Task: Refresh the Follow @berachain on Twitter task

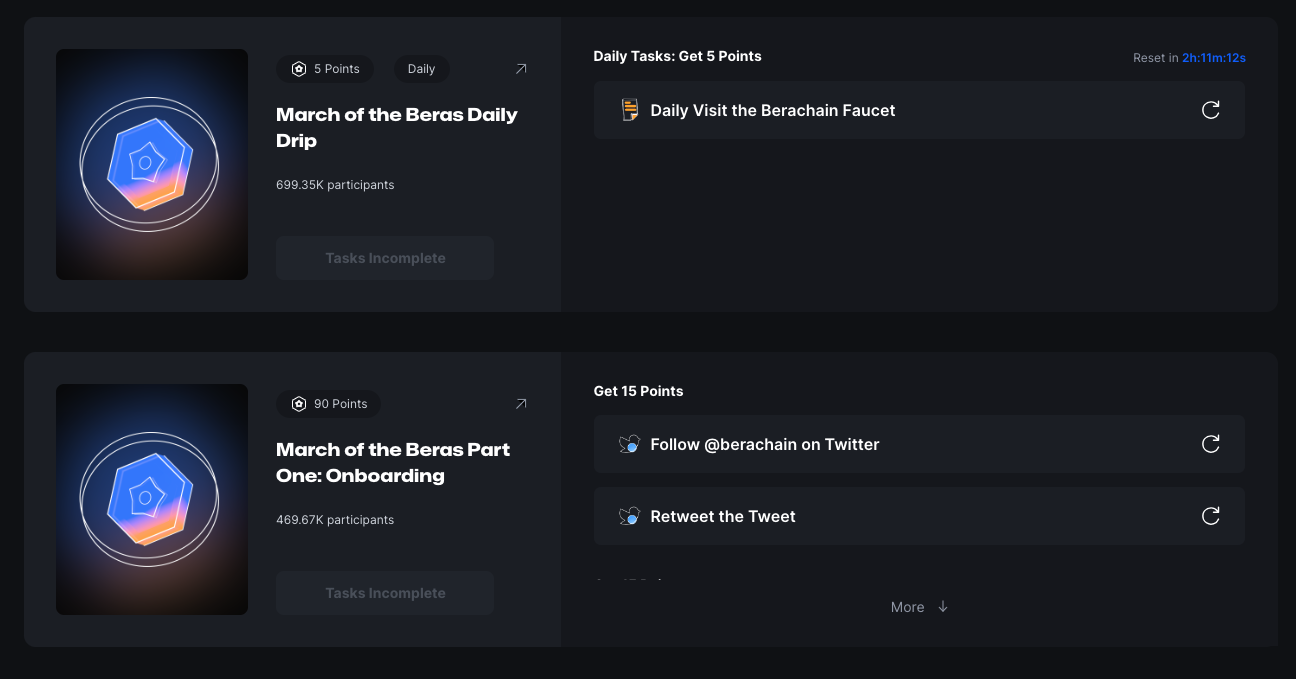Action: 1210,444
